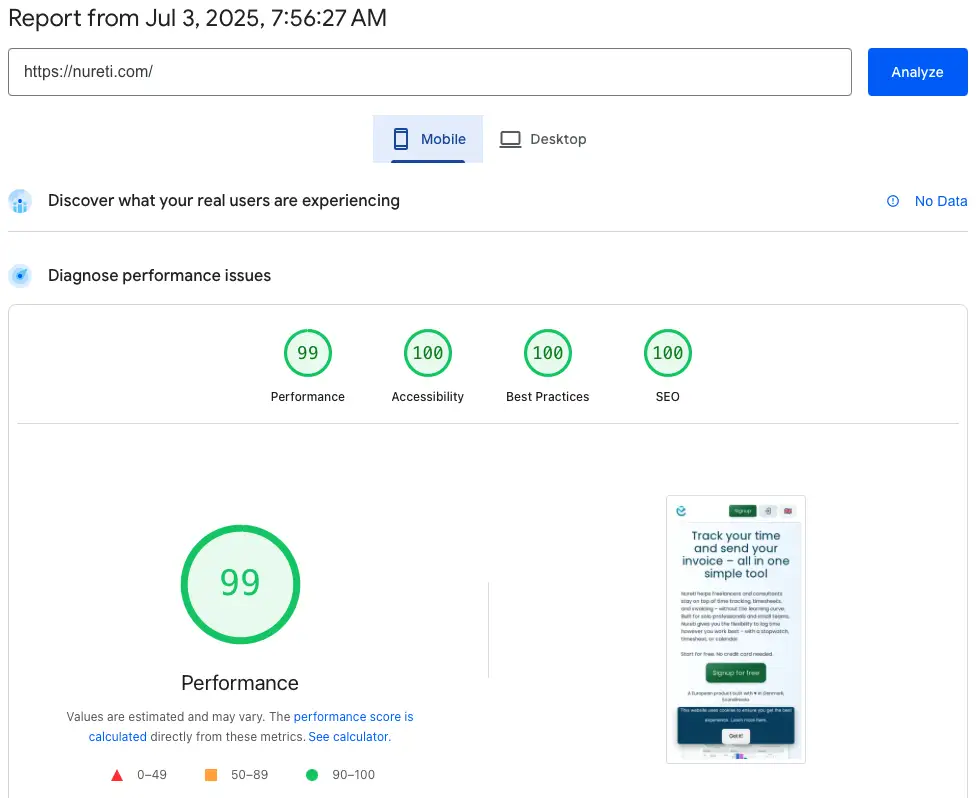Click the '90–100' legend text
This screenshot has height=798, width=976.
pos(354,775)
